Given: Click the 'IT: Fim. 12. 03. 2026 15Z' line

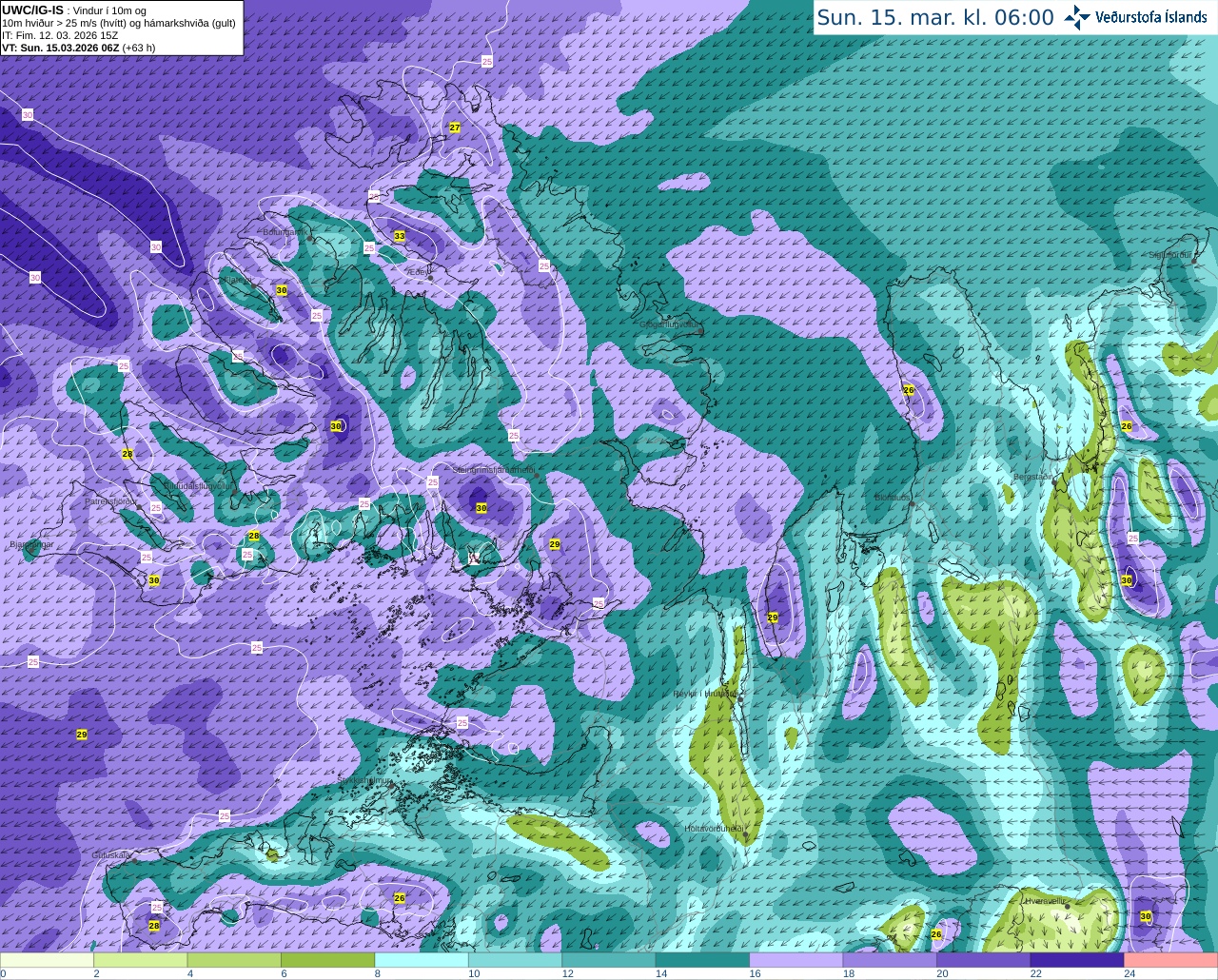Looking at the screenshot, I should (60, 35).
